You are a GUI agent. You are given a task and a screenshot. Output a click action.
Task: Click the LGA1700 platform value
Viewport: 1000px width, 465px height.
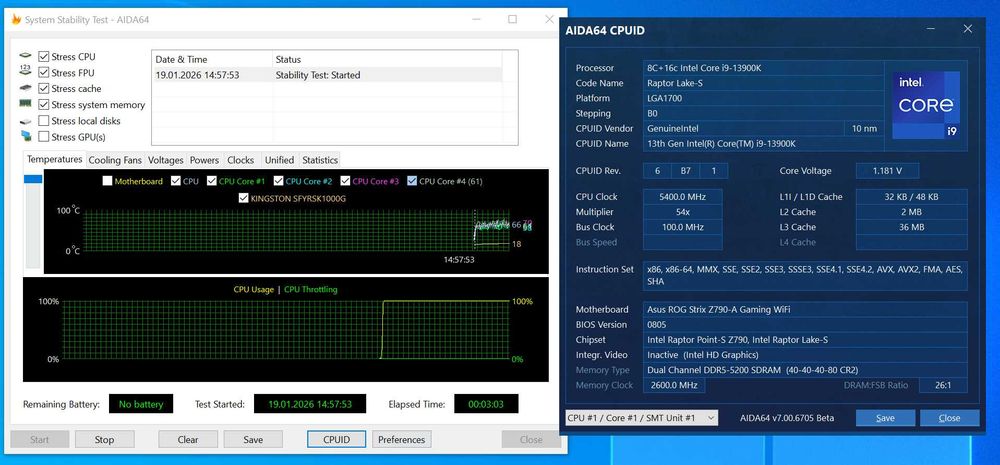(x=763, y=98)
